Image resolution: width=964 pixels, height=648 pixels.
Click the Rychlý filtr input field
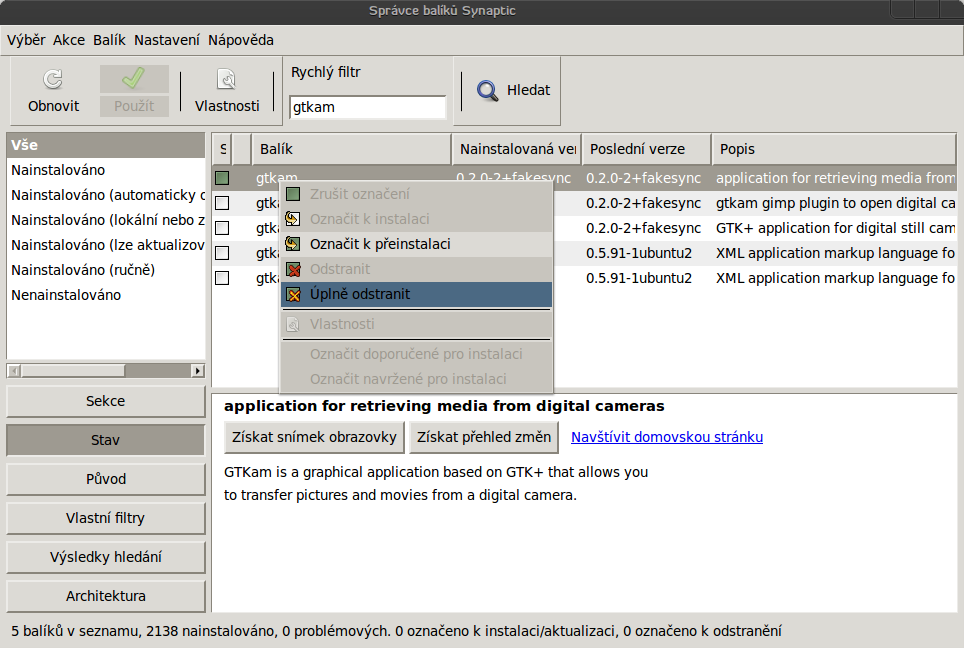(x=367, y=107)
